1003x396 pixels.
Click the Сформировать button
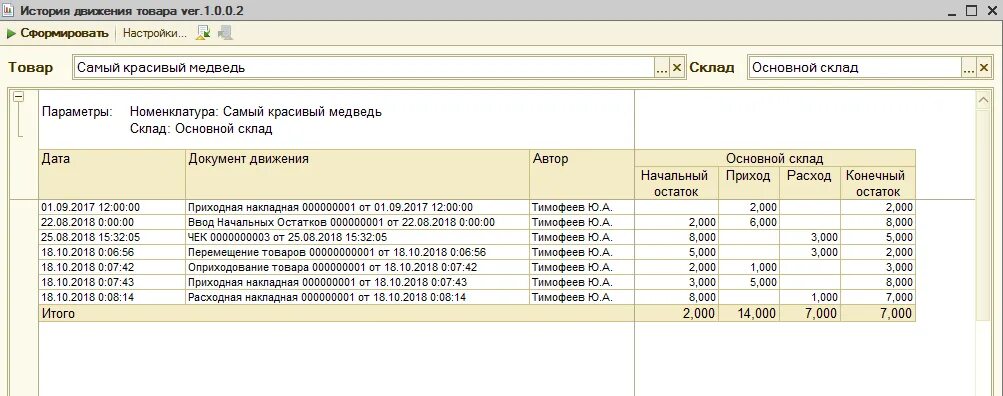pyautogui.click(x=58, y=33)
